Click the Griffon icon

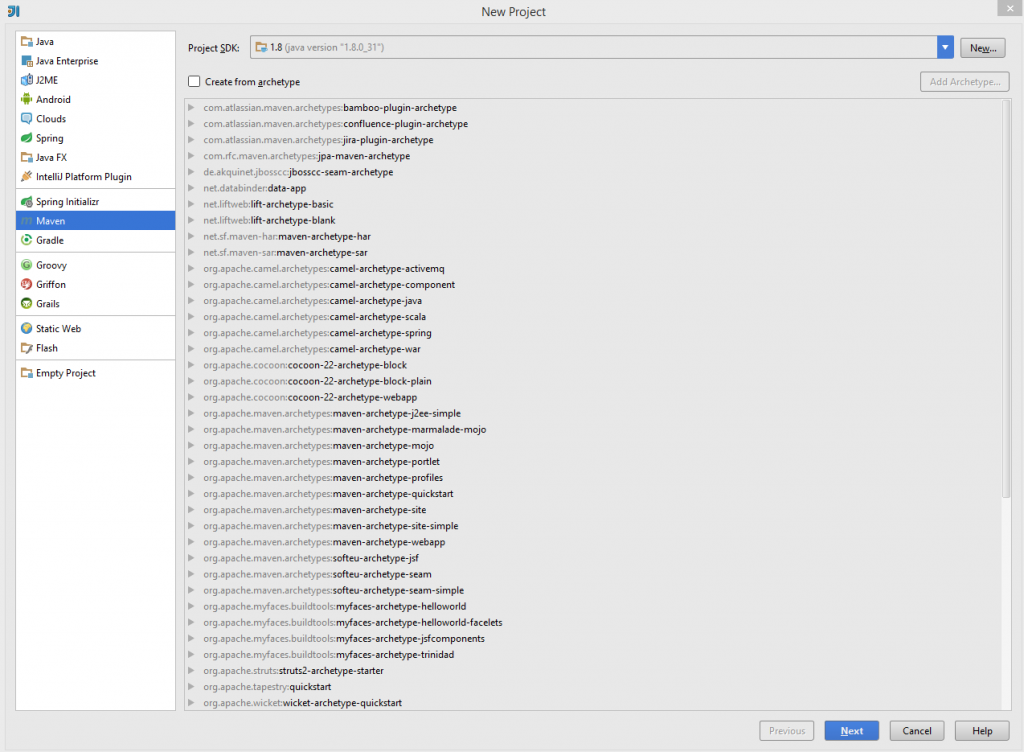[27, 285]
